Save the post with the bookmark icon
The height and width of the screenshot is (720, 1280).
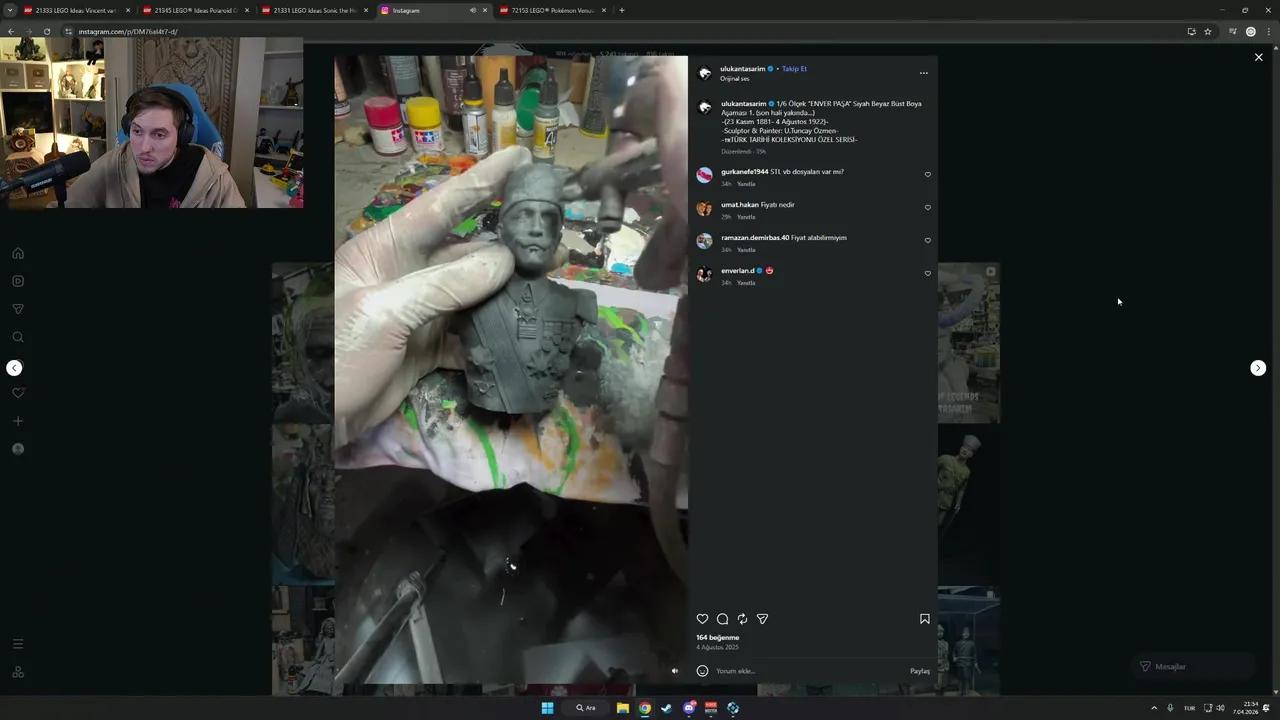tap(925, 619)
